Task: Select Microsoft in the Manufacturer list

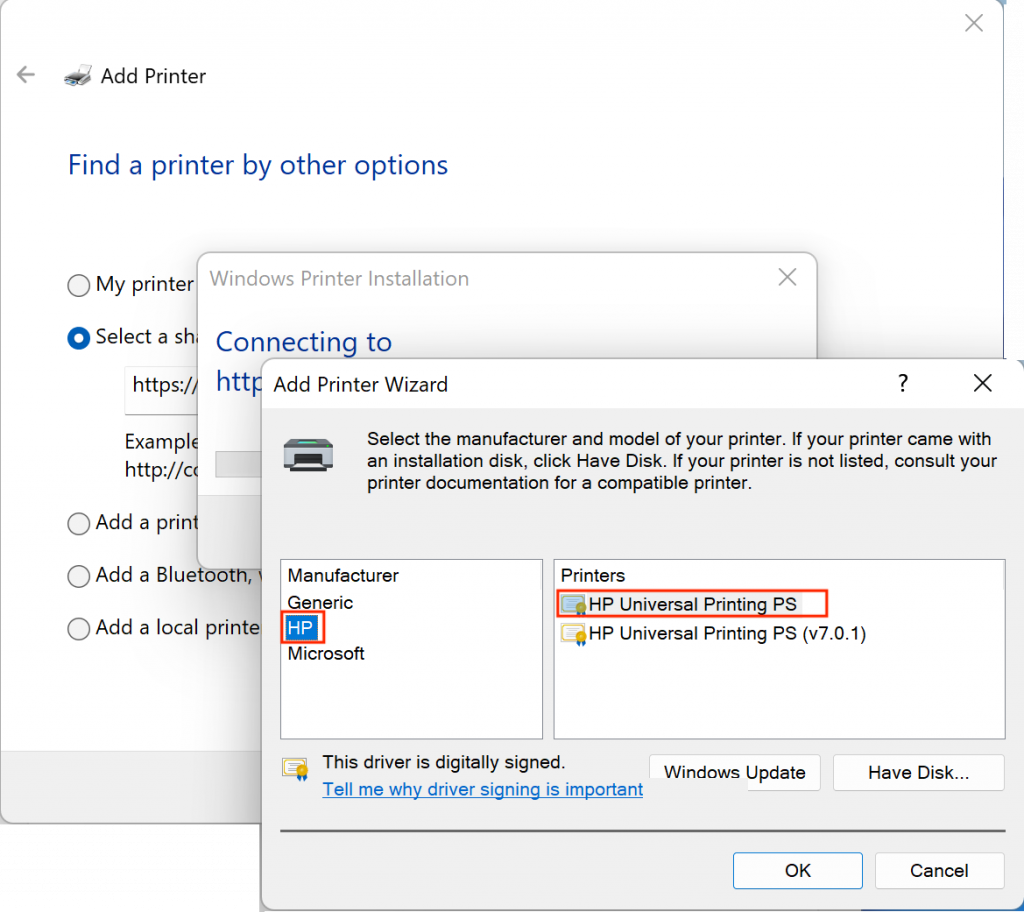Action: pos(326,654)
